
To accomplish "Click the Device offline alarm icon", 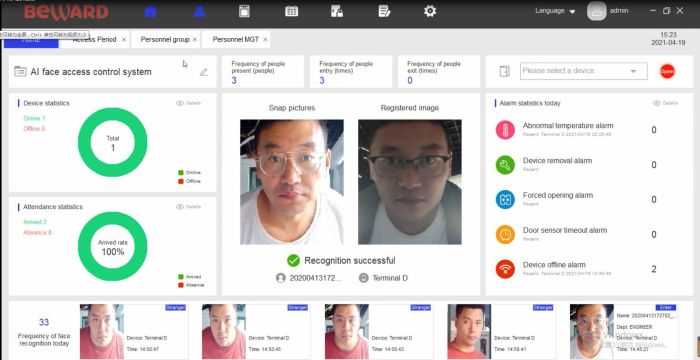I will [x=505, y=269].
